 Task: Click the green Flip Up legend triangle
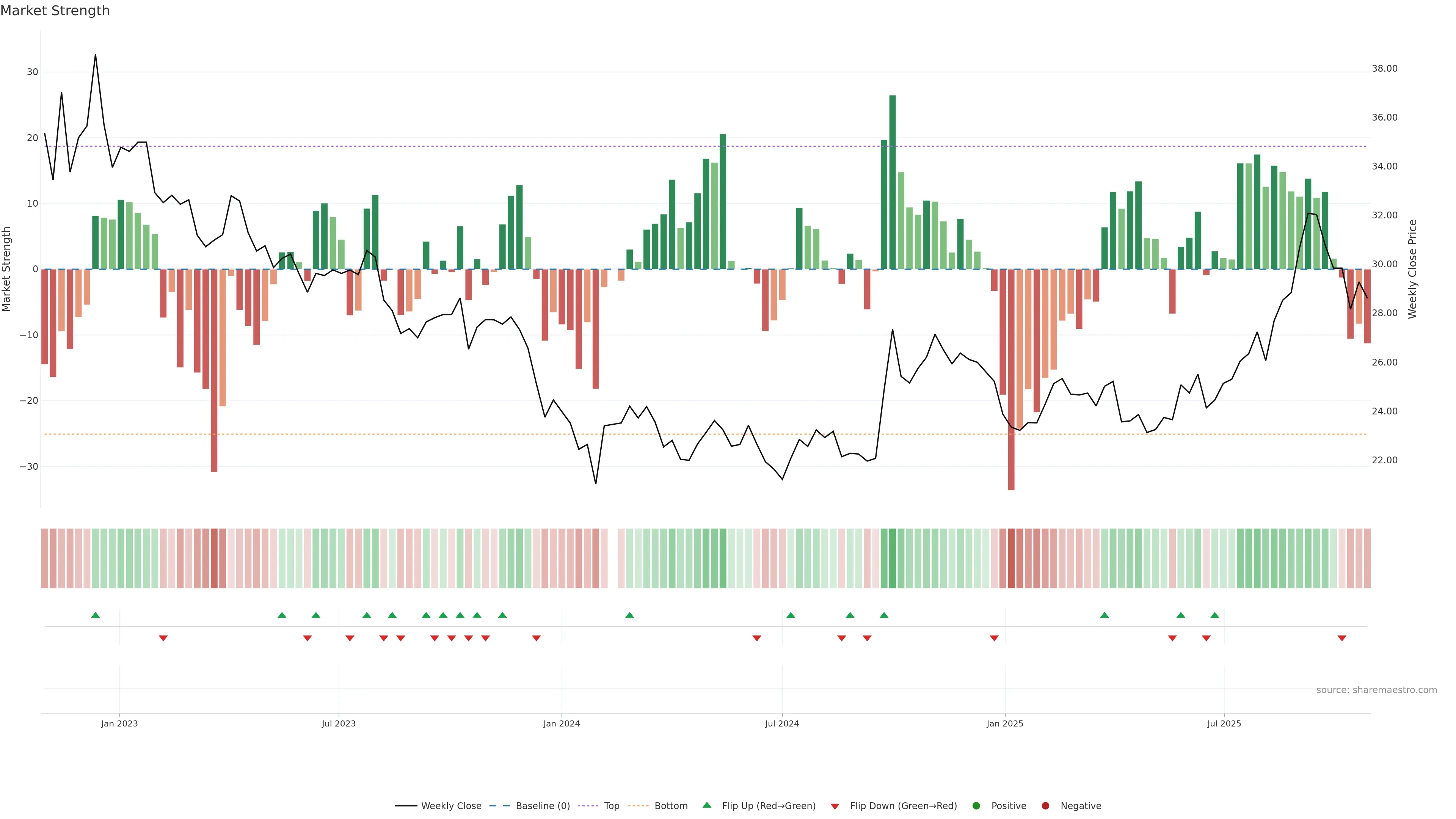tap(706, 805)
